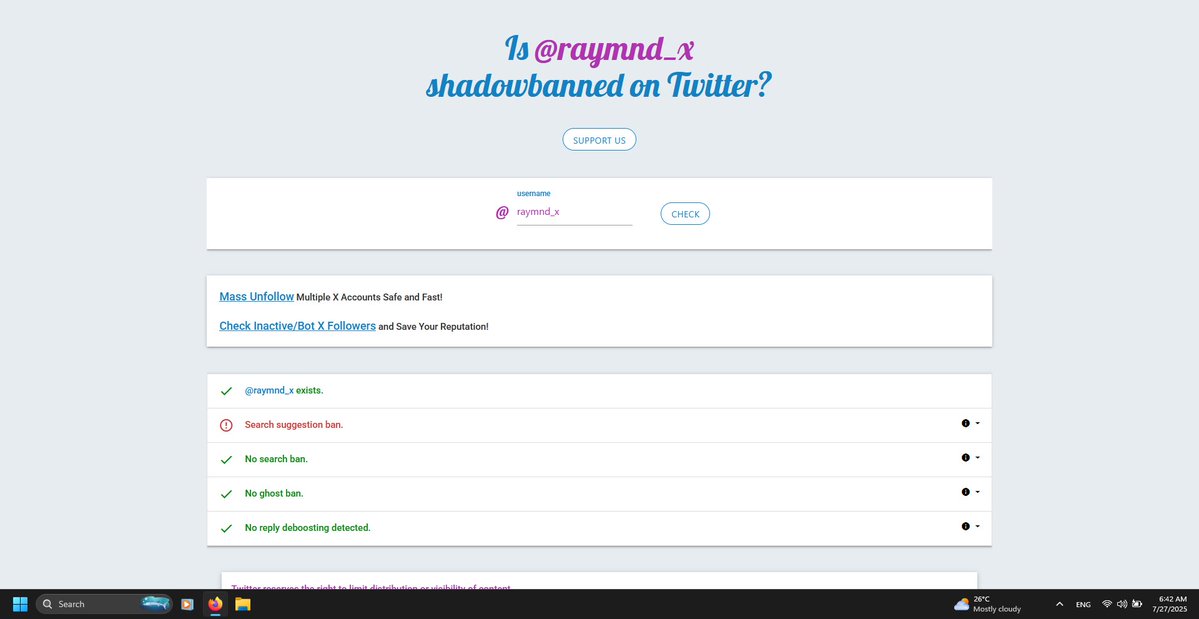Image resolution: width=1199 pixels, height=619 pixels.
Task: Open Check Inactive/Bot X Followers link
Action: click(x=297, y=326)
